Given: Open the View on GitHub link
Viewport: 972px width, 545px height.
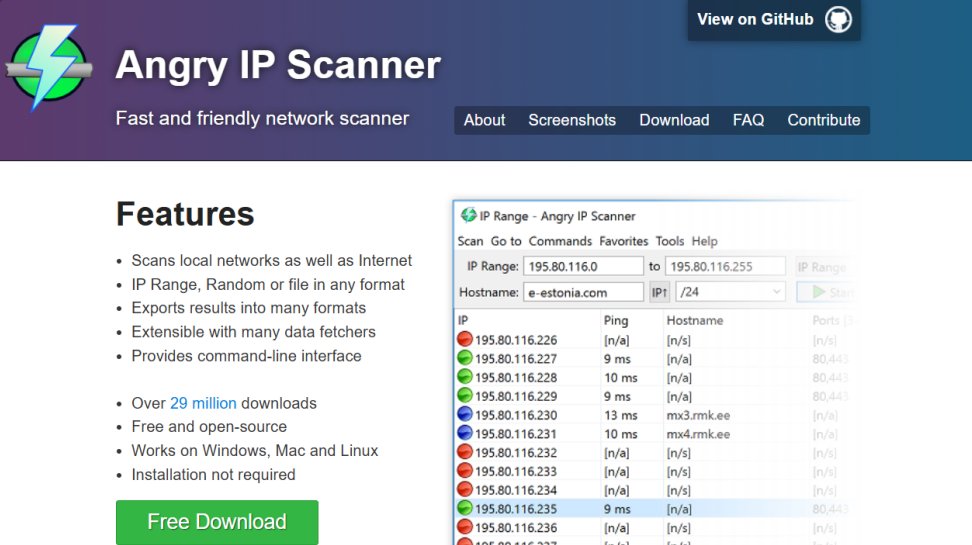Looking at the screenshot, I should pos(774,20).
